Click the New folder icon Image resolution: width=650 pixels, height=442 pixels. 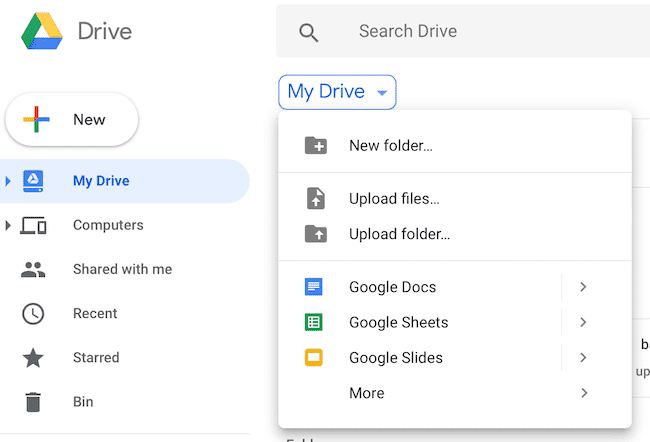pyautogui.click(x=316, y=146)
